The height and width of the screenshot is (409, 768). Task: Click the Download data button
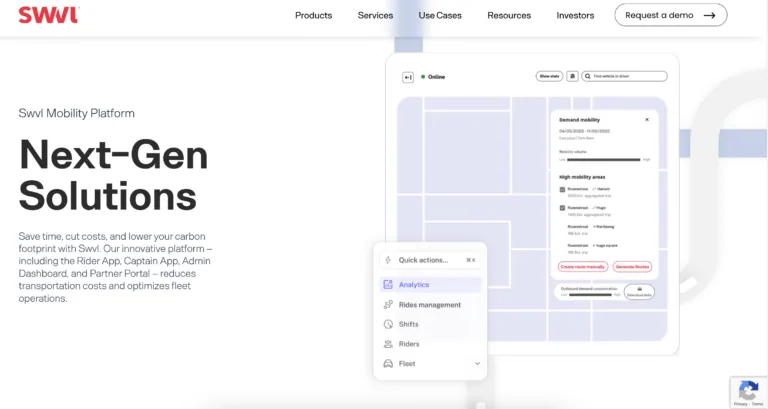pyautogui.click(x=639, y=292)
